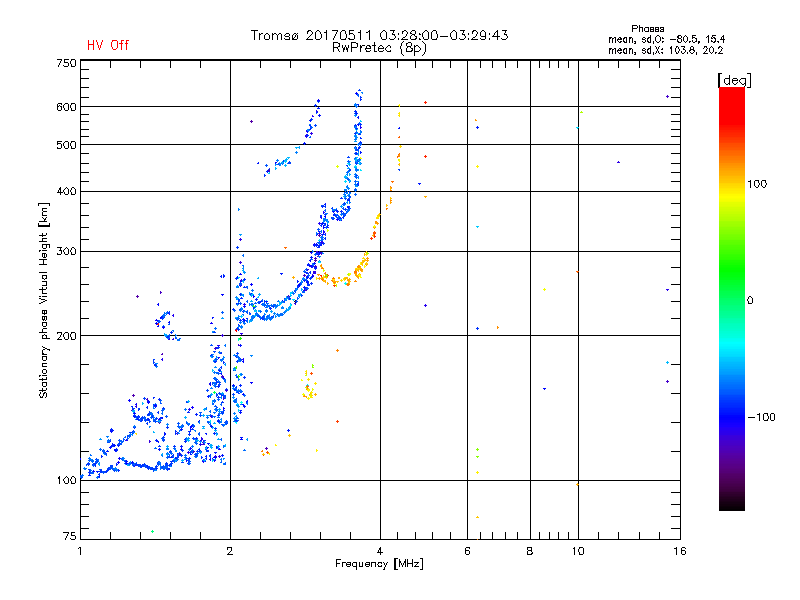Click the '[deg]' colorbar unit label
800x600 pixels.
[x=734, y=80]
